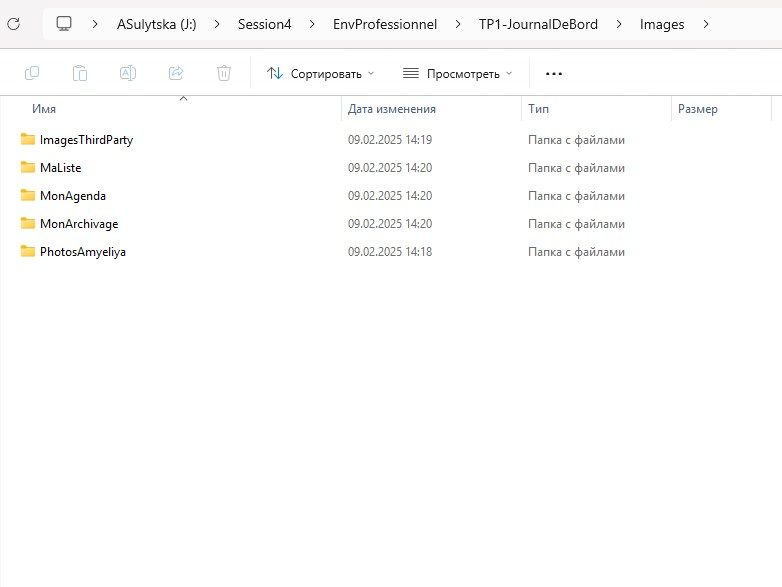Click the Paste clipboard icon
The height and width of the screenshot is (587, 782).
80,73
